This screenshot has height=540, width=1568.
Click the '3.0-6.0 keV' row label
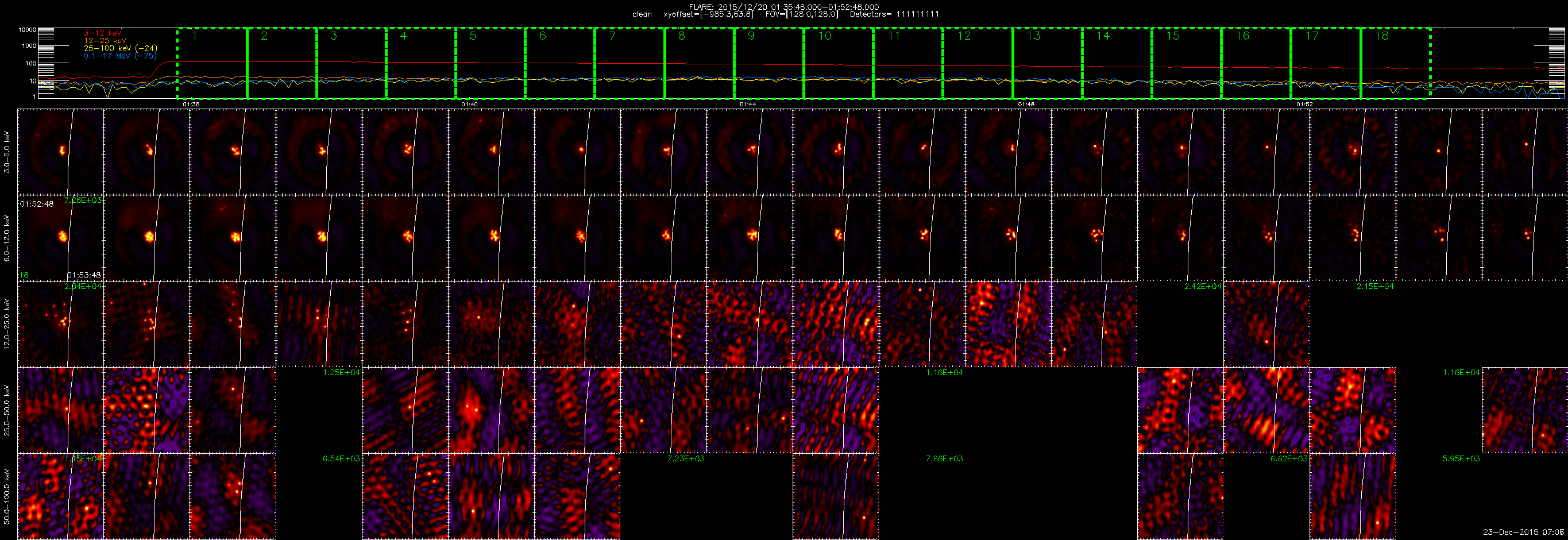[7, 152]
